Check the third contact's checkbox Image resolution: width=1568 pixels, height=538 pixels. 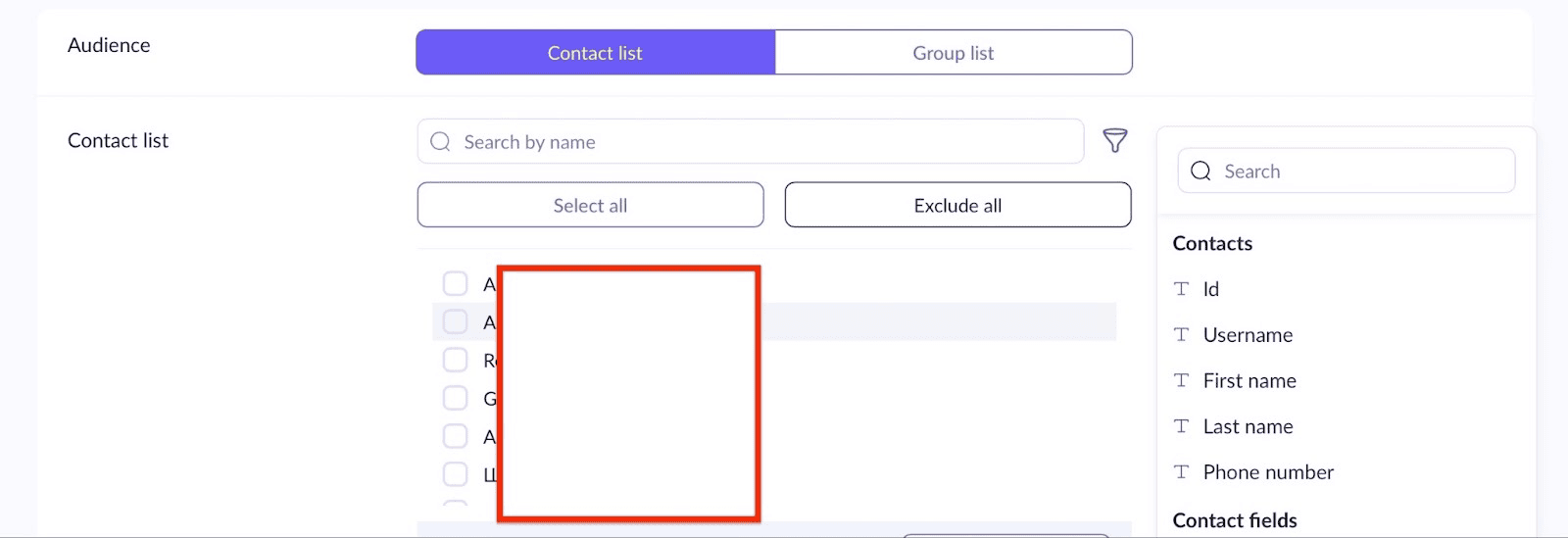tap(456, 360)
